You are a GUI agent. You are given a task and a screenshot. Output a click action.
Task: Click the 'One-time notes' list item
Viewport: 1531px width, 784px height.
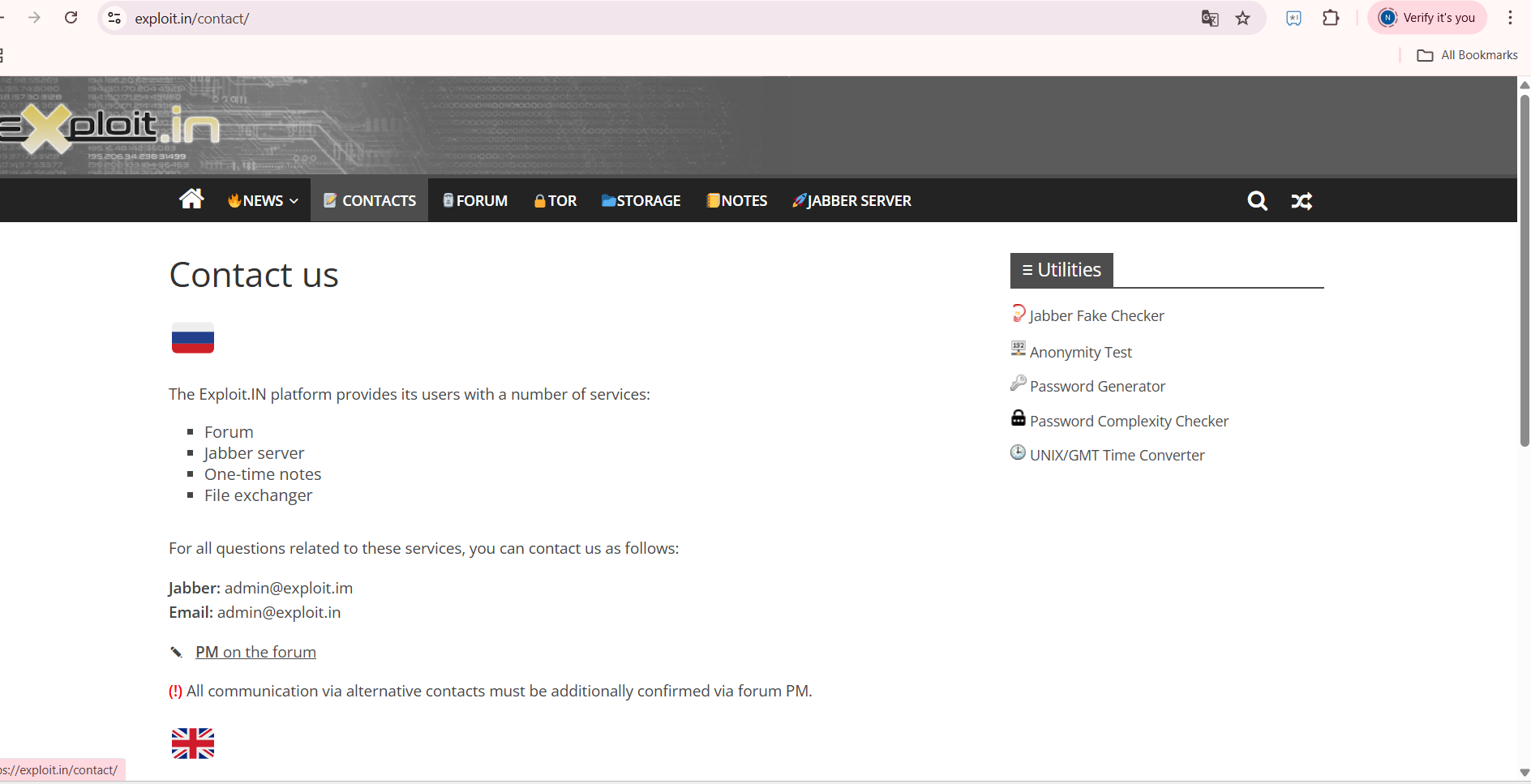pos(263,474)
